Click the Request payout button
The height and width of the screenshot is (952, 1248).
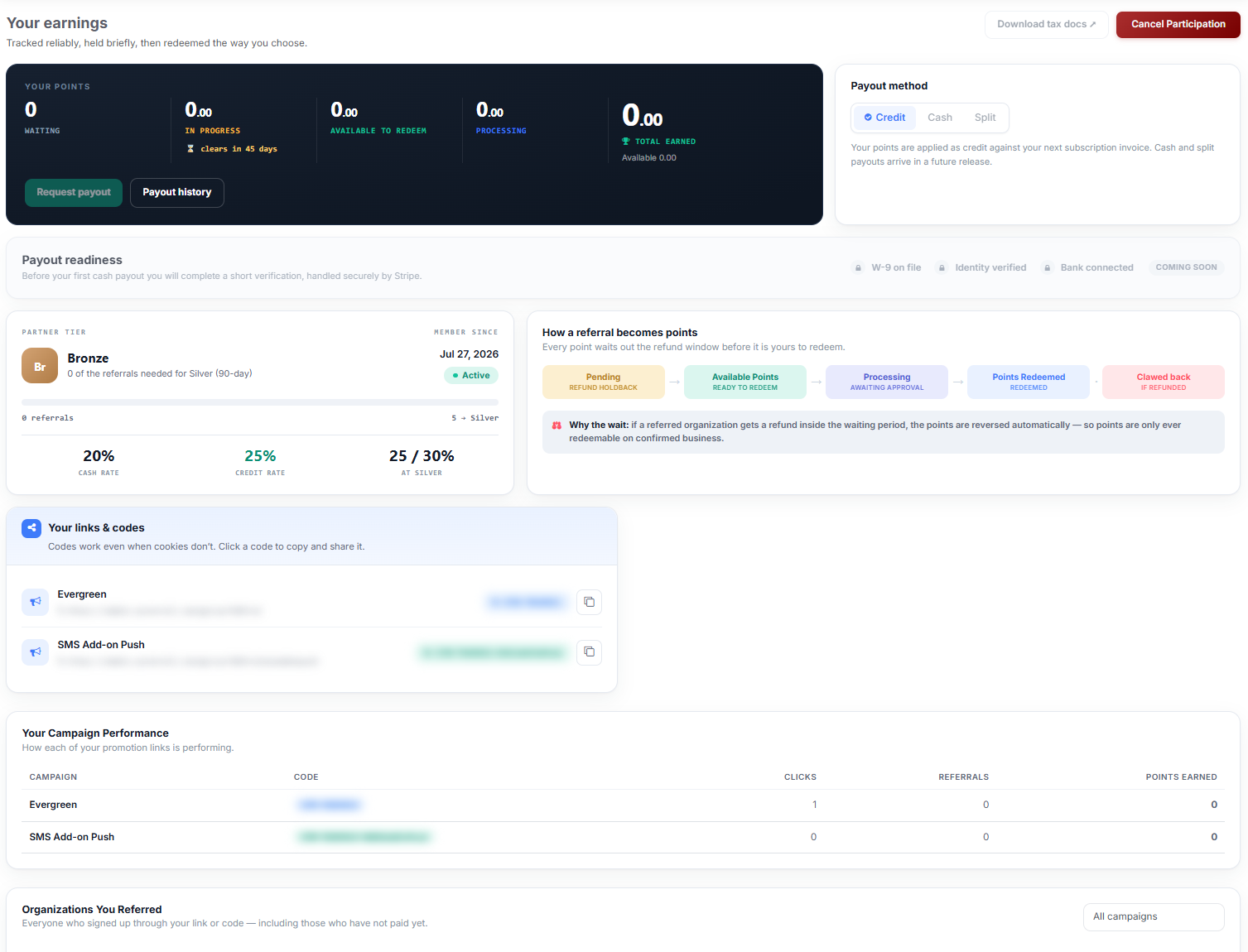(74, 192)
